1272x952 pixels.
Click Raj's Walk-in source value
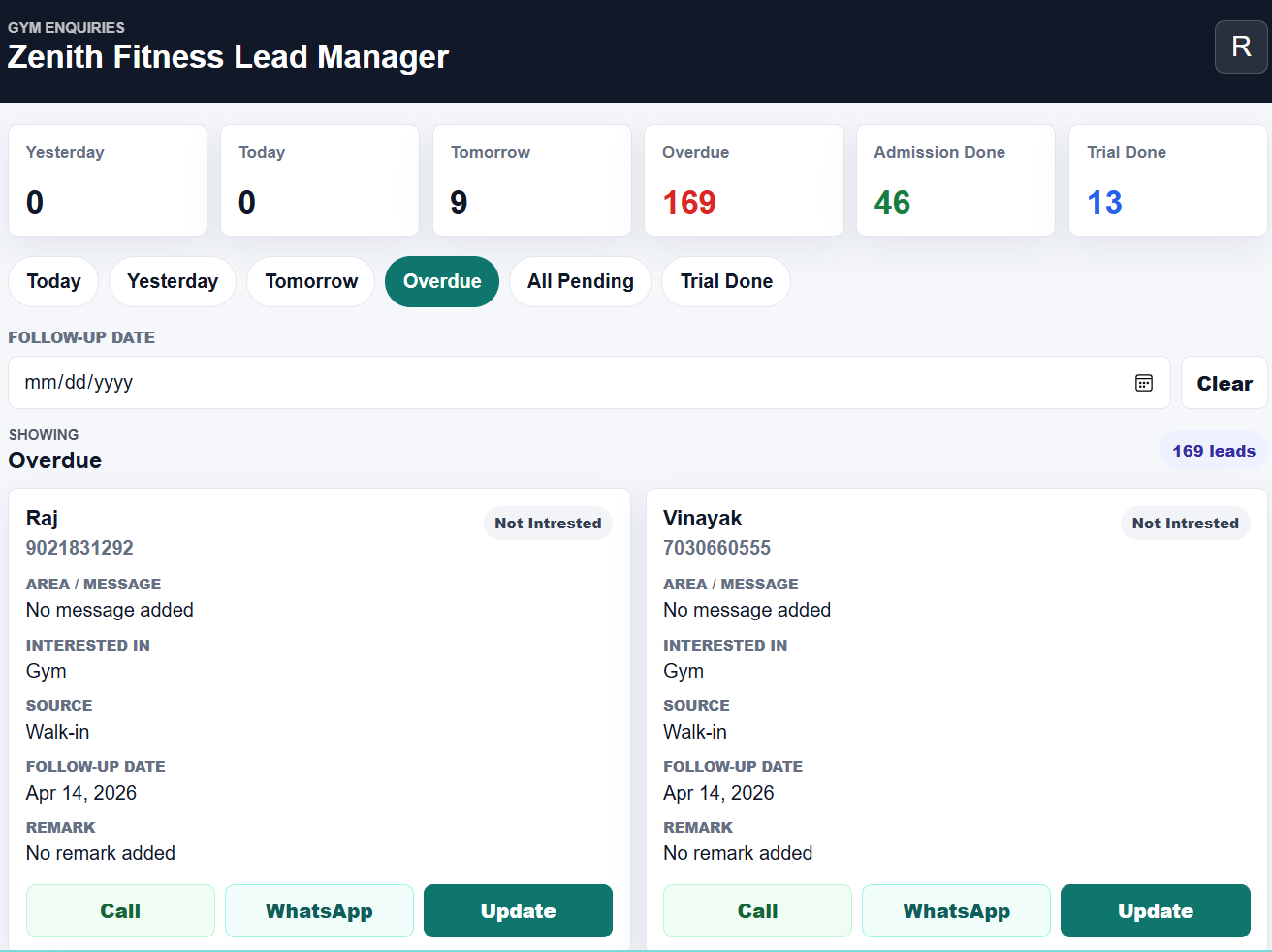tap(57, 732)
